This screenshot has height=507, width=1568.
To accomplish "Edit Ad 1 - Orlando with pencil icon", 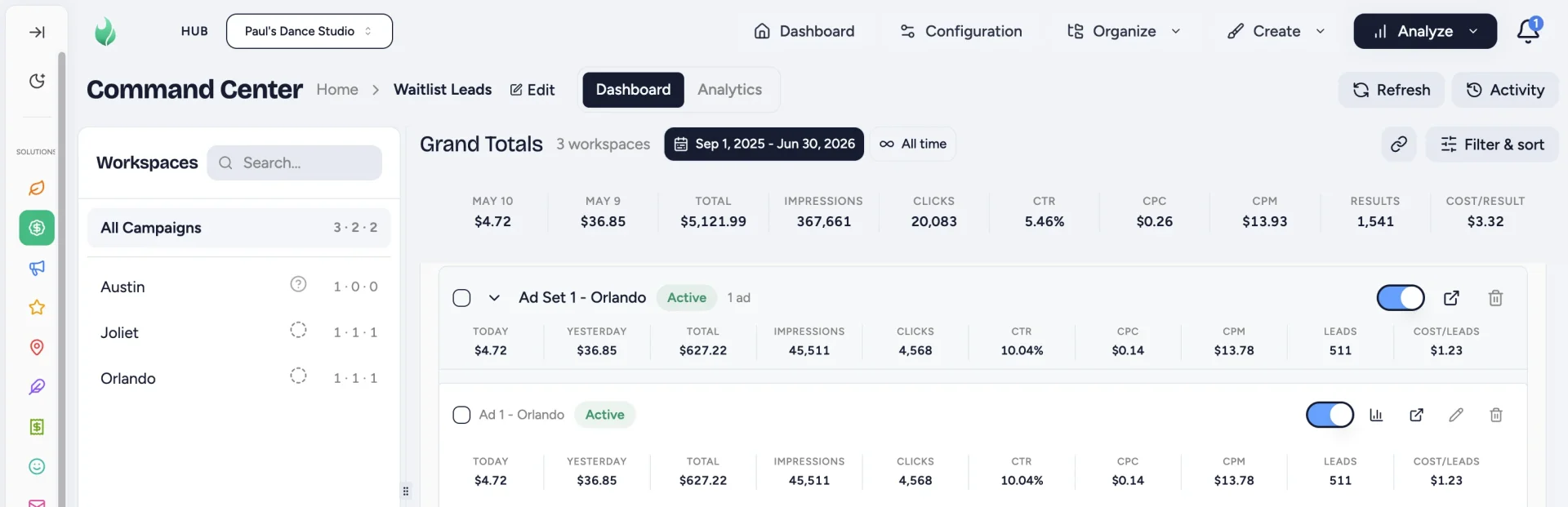I will pyautogui.click(x=1456, y=415).
